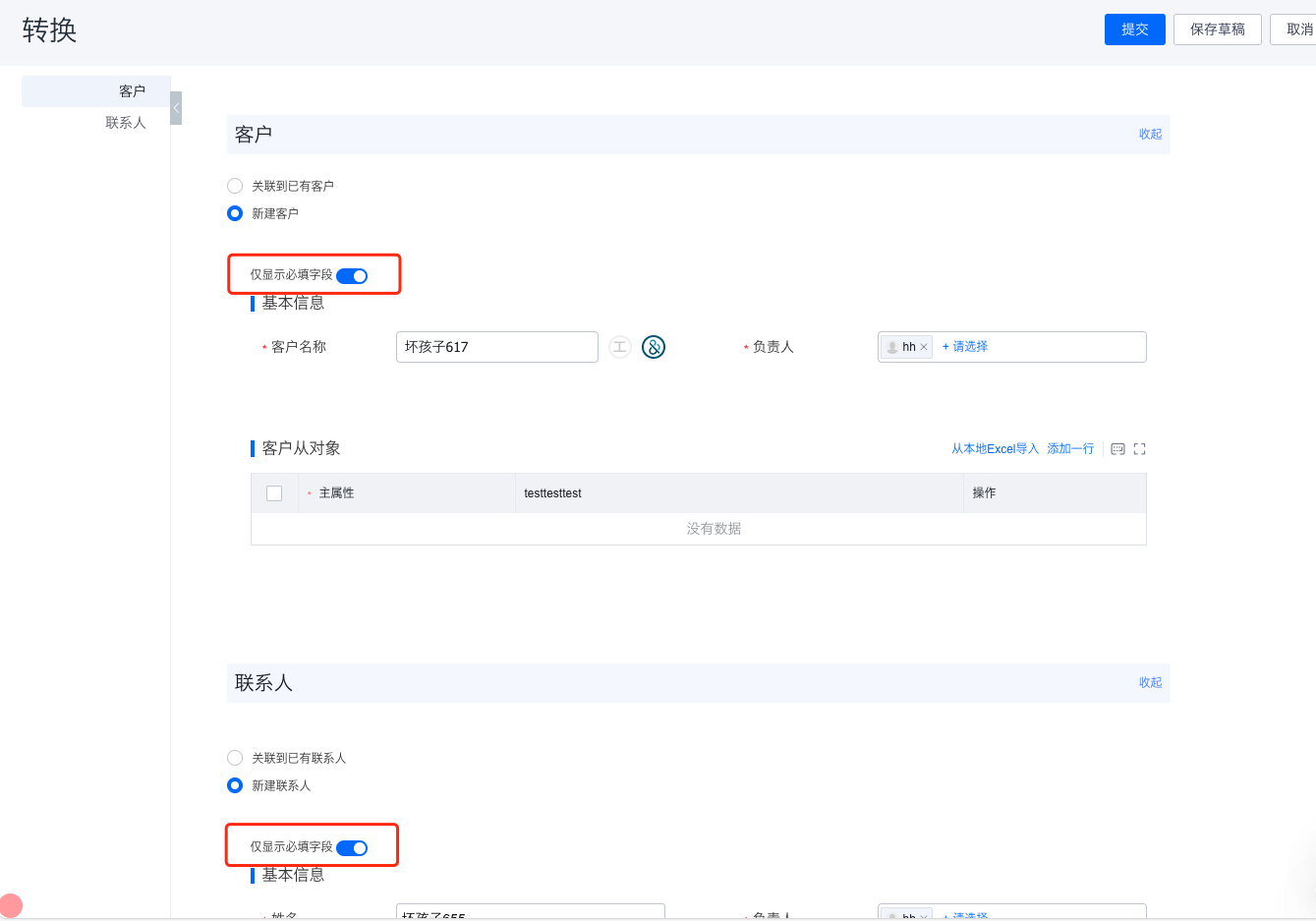Select the 关联到已有联系人 radio option

235,758
